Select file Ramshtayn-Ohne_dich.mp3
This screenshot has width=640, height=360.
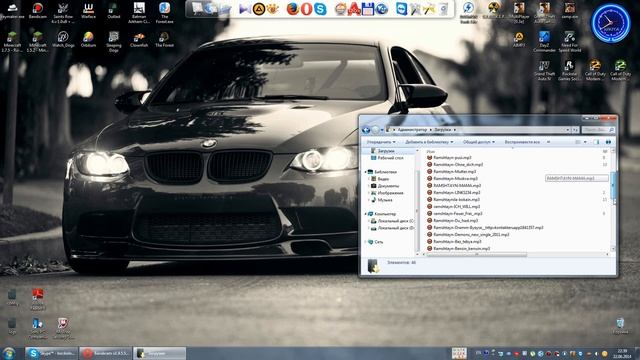click(455, 164)
